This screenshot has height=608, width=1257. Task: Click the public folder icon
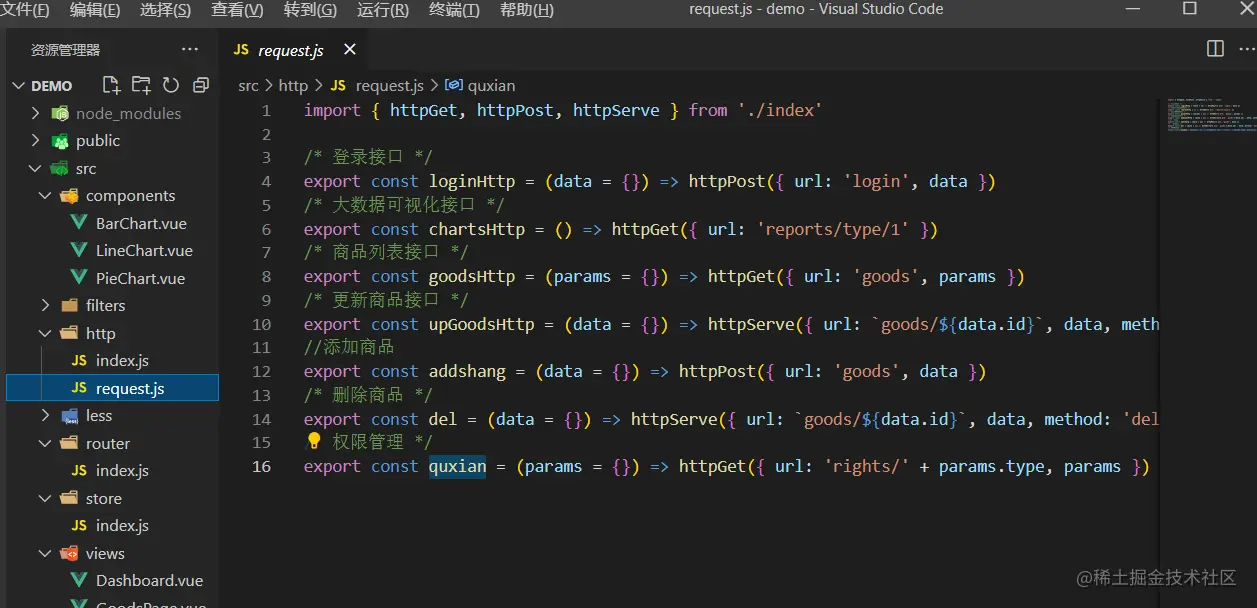coord(61,141)
